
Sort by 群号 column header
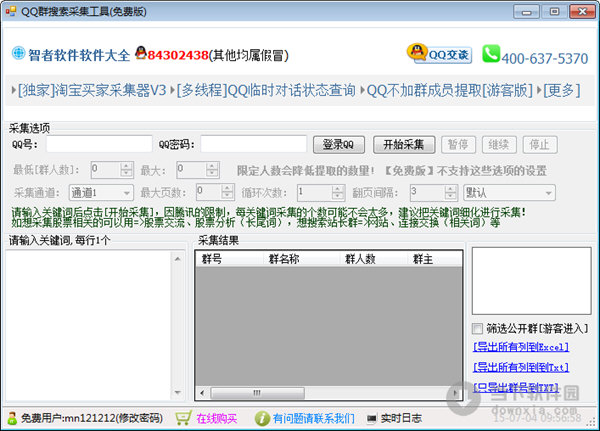(x=229, y=259)
